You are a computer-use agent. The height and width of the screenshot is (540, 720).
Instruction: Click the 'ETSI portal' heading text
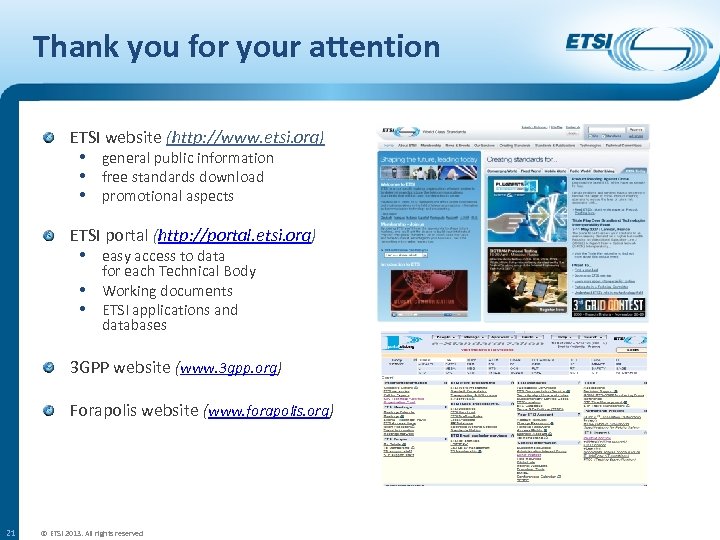tap(109, 236)
